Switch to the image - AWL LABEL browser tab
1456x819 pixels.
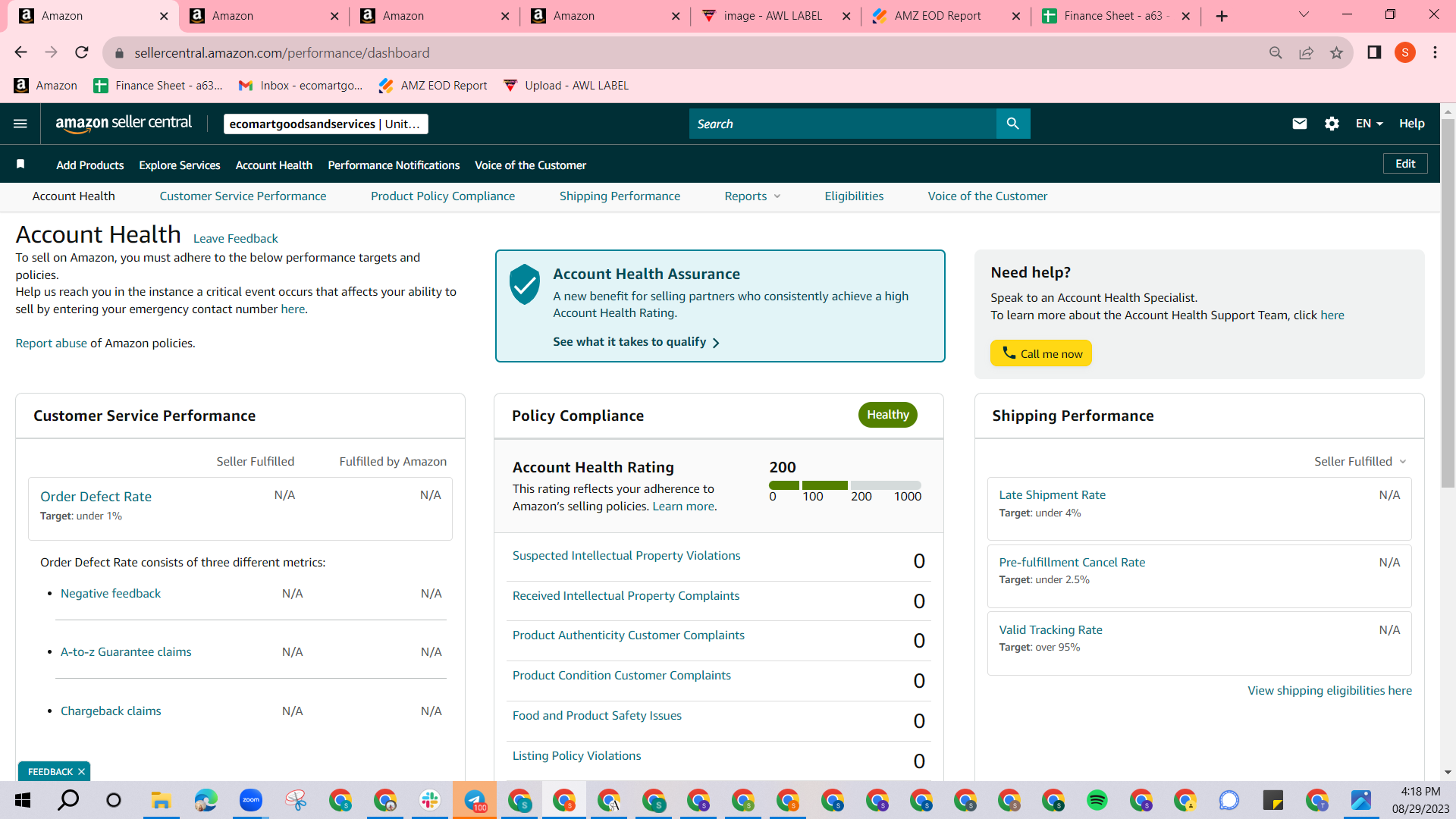tap(775, 16)
